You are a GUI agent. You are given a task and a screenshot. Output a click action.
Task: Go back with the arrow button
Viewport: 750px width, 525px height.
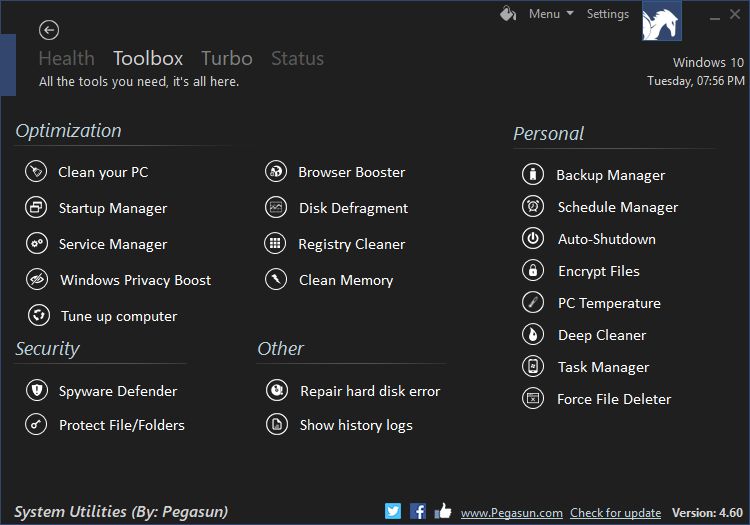pos(49,30)
